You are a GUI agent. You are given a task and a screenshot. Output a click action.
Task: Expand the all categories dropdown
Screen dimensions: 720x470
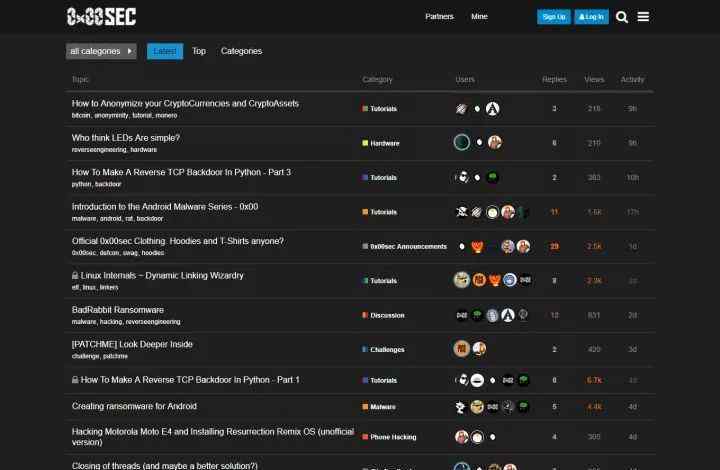pyautogui.click(x=101, y=51)
